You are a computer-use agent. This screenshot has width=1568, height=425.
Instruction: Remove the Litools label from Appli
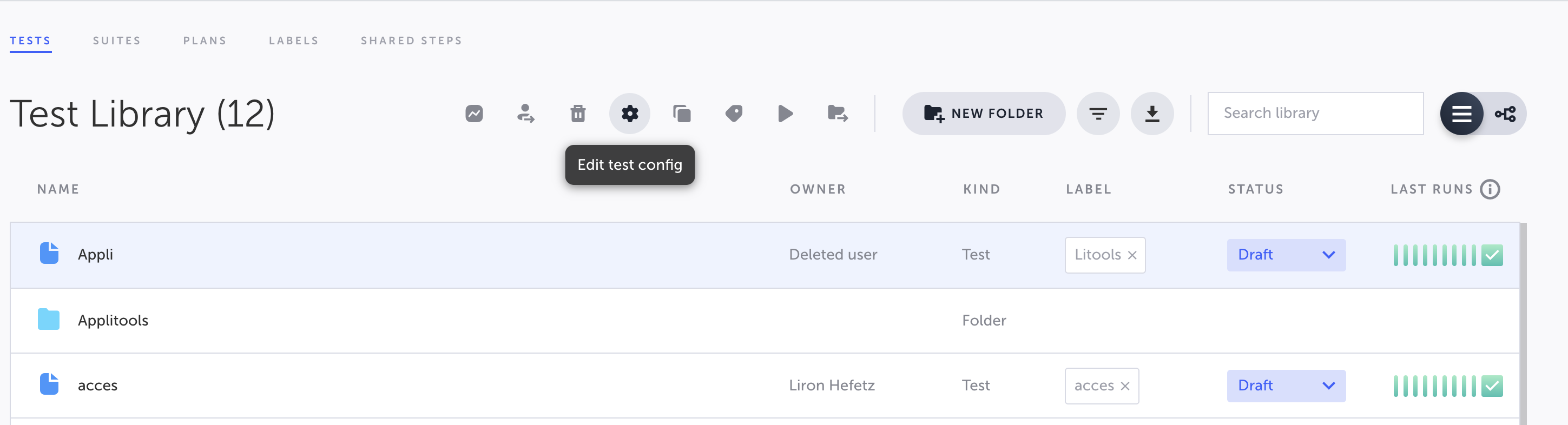pos(1132,255)
